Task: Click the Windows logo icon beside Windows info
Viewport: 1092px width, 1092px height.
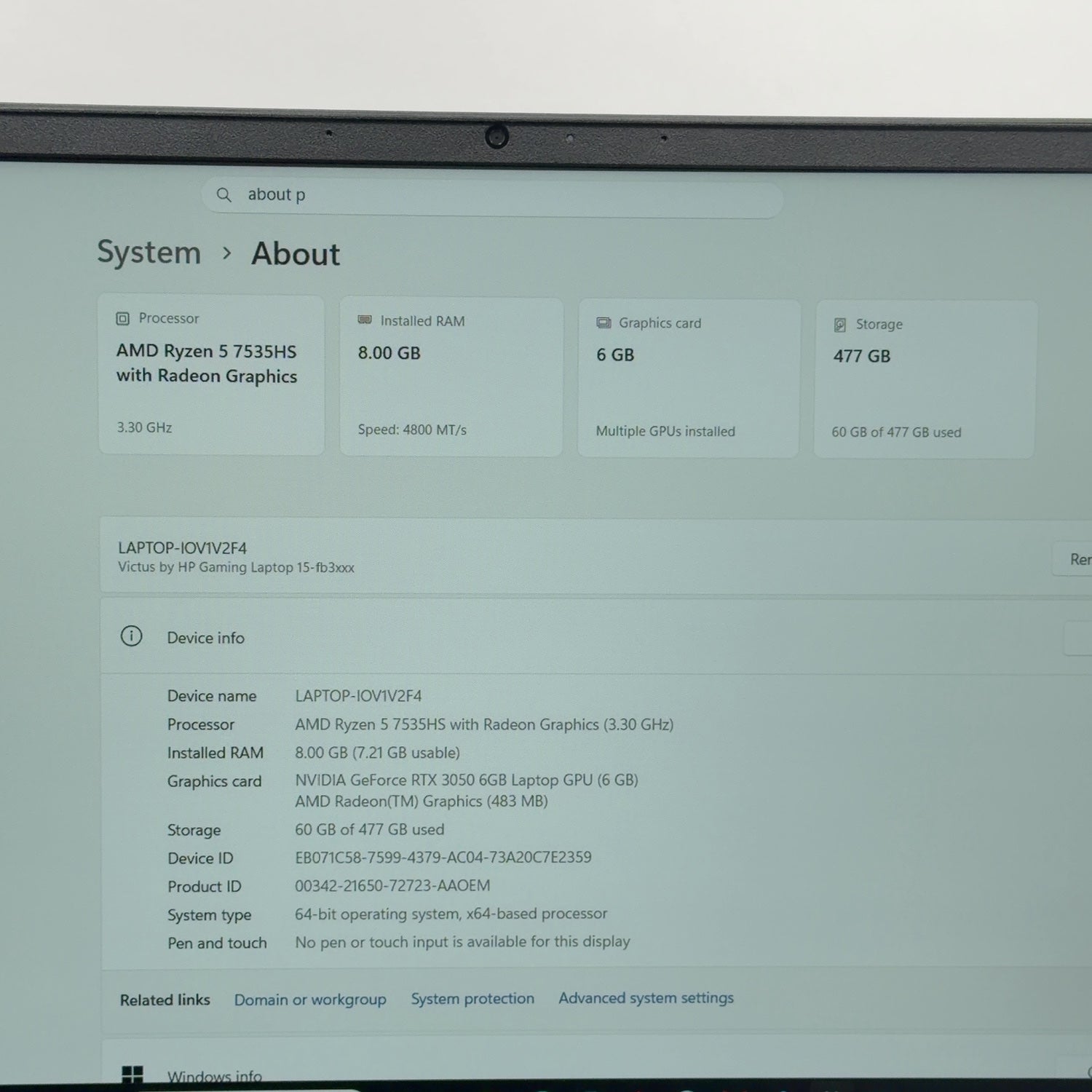Action: [132, 1075]
